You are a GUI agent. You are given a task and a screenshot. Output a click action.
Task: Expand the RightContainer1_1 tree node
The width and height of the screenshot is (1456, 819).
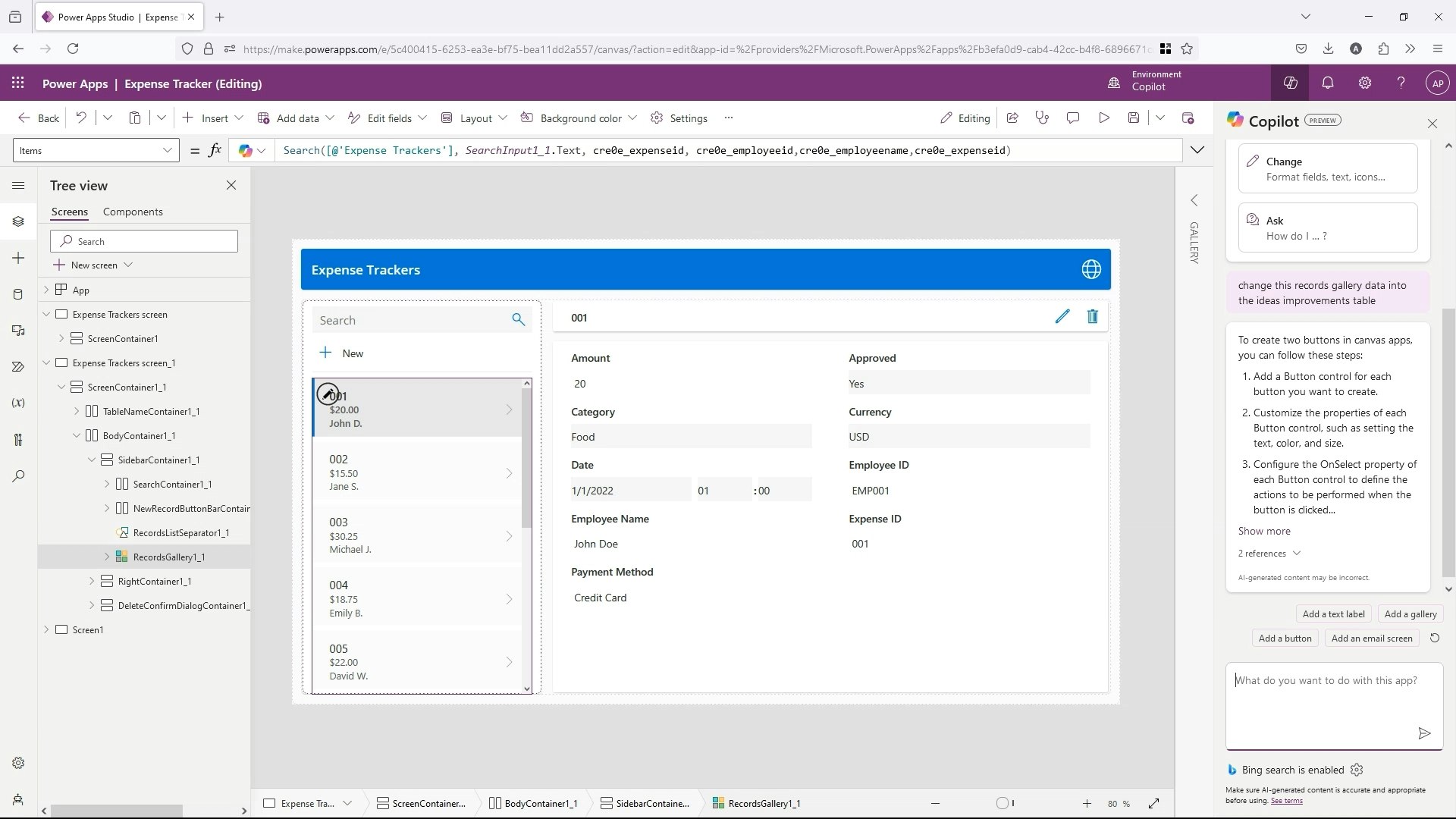tap(92, 582)
